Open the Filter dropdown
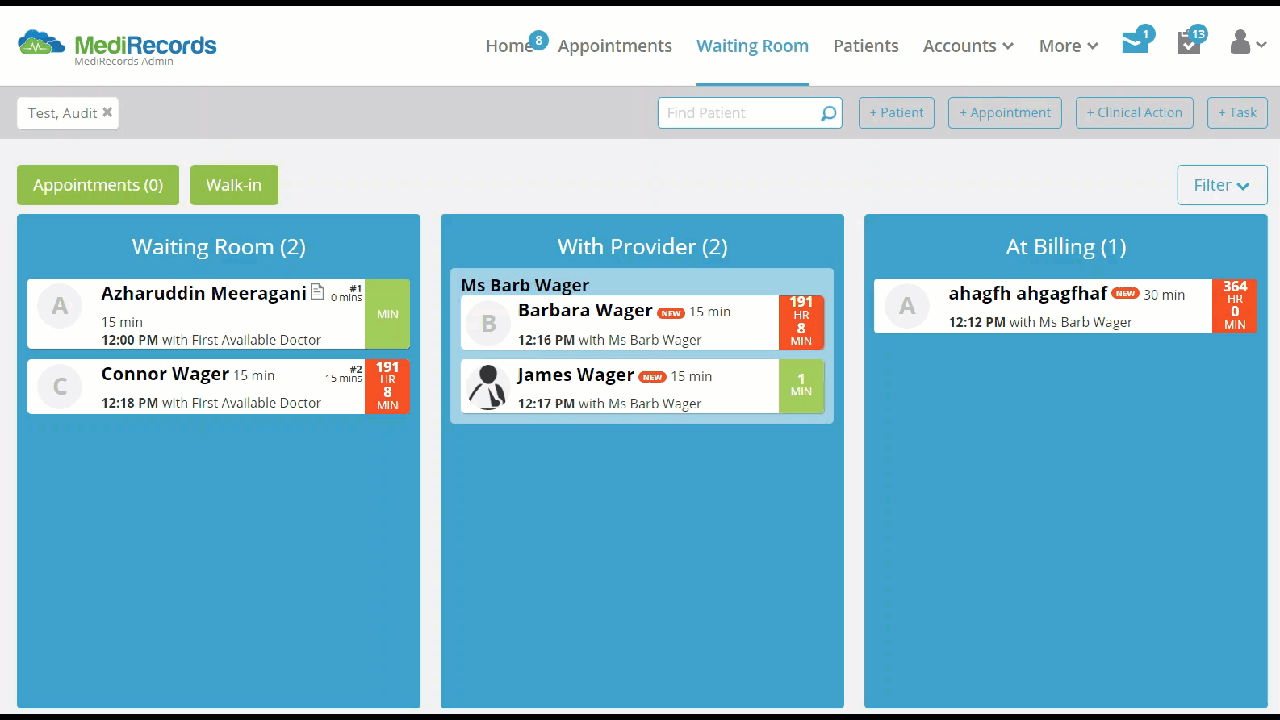Screen dimensions: 1280x720 pos(1222,185)
